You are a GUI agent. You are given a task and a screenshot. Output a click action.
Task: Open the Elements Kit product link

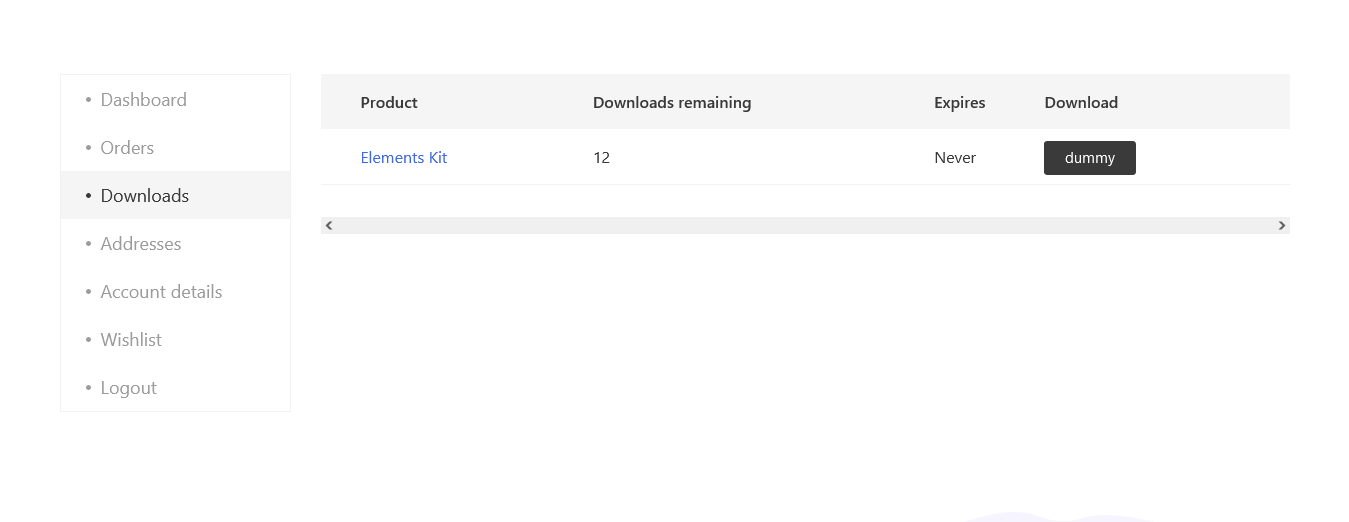404,158
